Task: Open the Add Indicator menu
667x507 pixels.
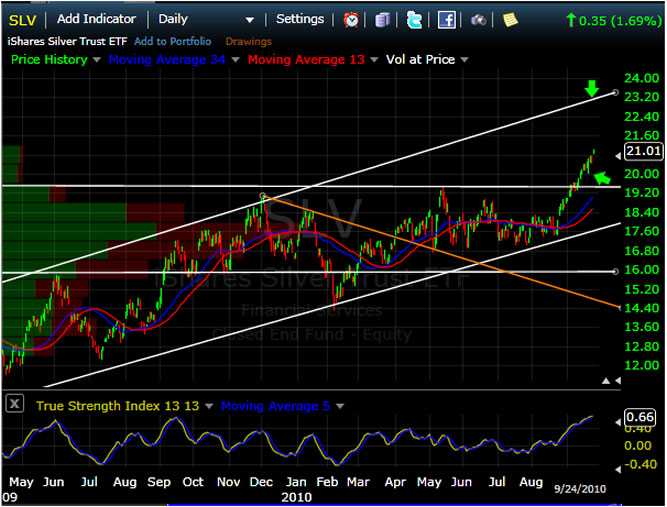Action: tap(98, 19)
